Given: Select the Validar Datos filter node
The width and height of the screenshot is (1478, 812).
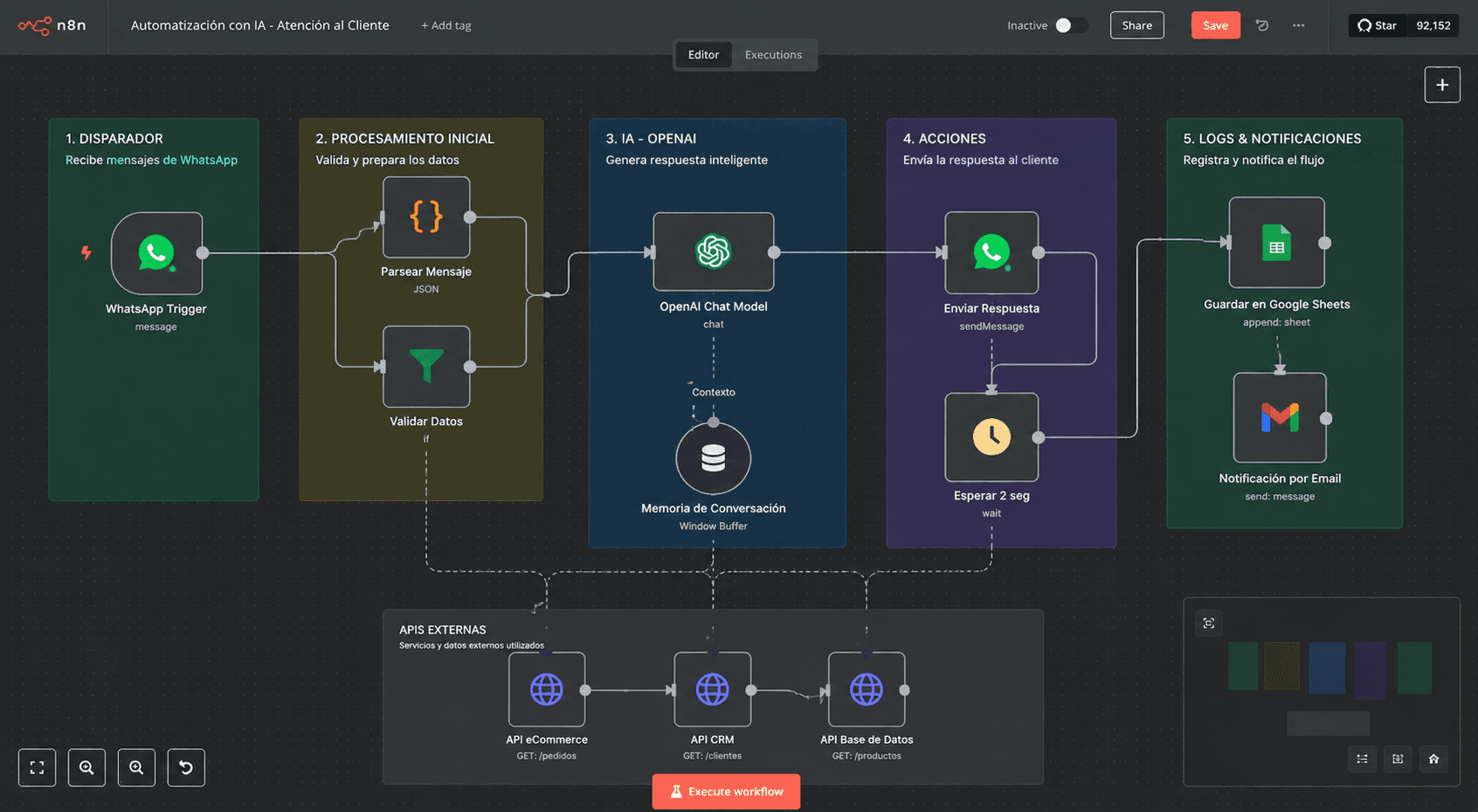Looking at the screenshot, I should [x=426, y=367].
